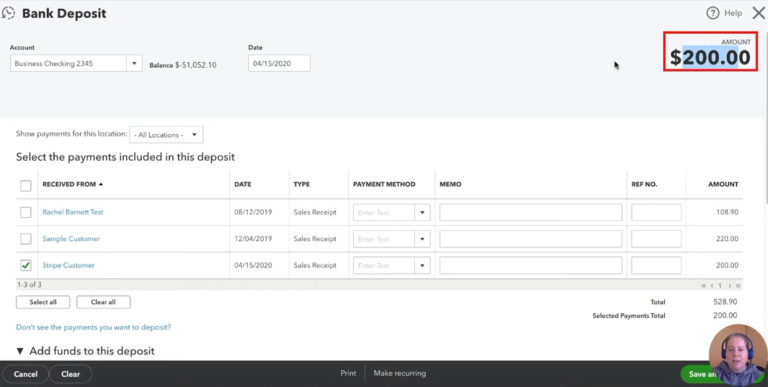The image size is (768, 387).
Task: Click the Clear all button
Action: click(x=103, y=302)
